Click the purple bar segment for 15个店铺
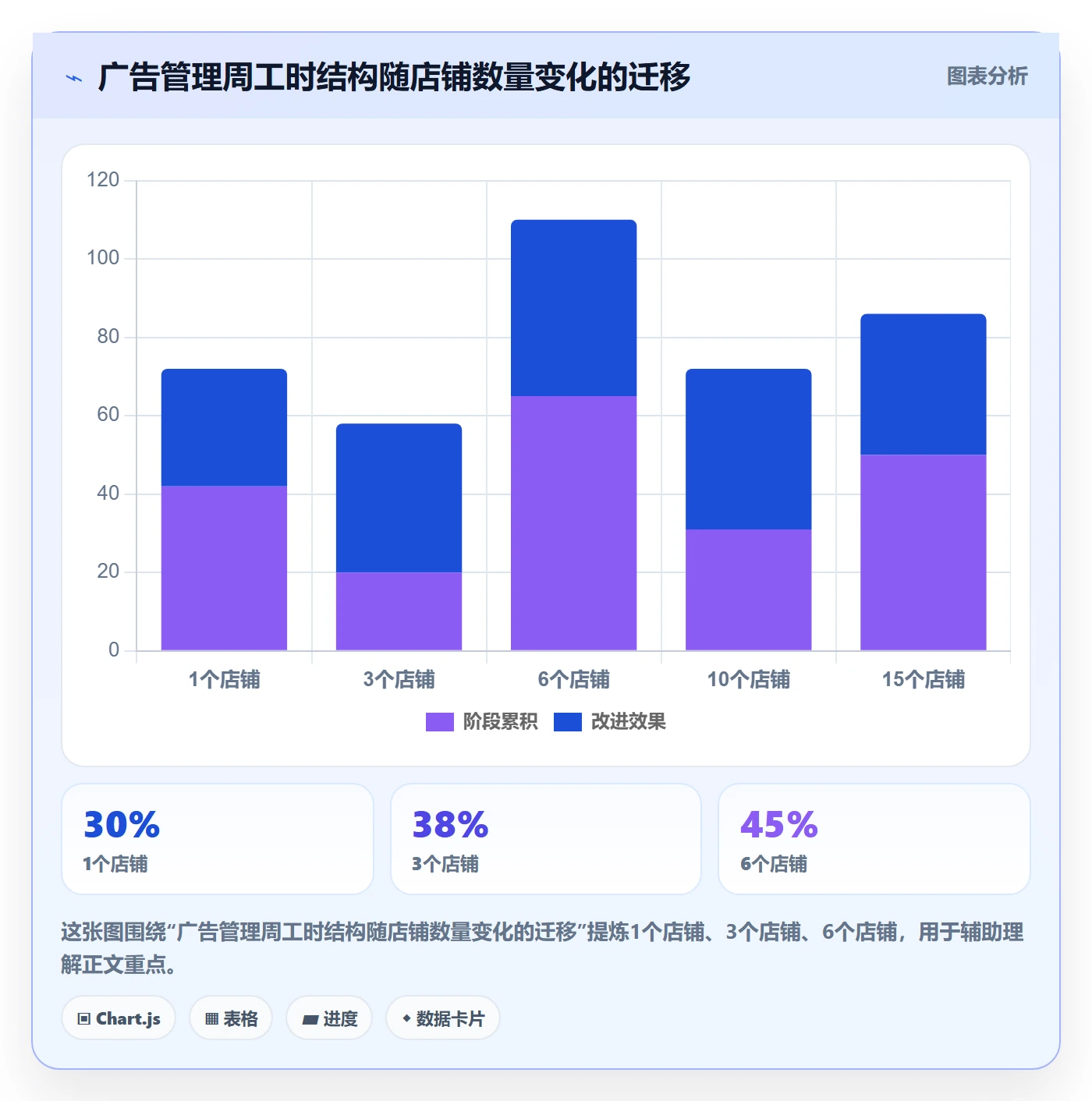This screenshot has height=1101, width=1092. click(x=923, y=552)
